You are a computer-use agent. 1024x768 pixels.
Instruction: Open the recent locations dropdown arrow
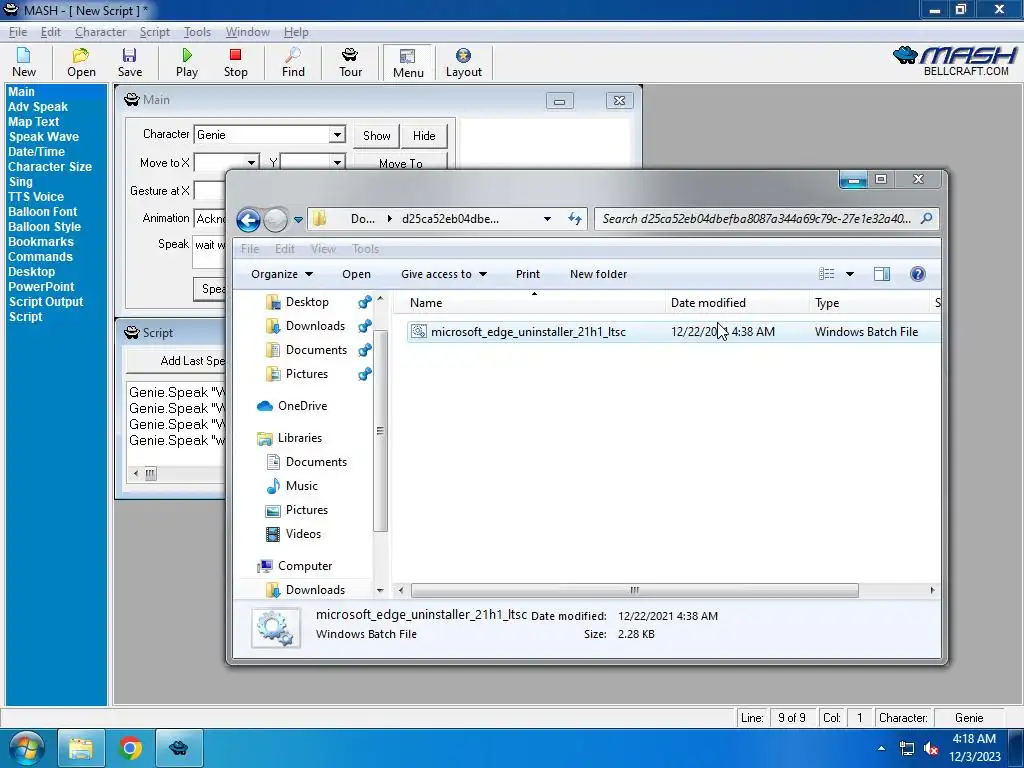pos(298,220)
